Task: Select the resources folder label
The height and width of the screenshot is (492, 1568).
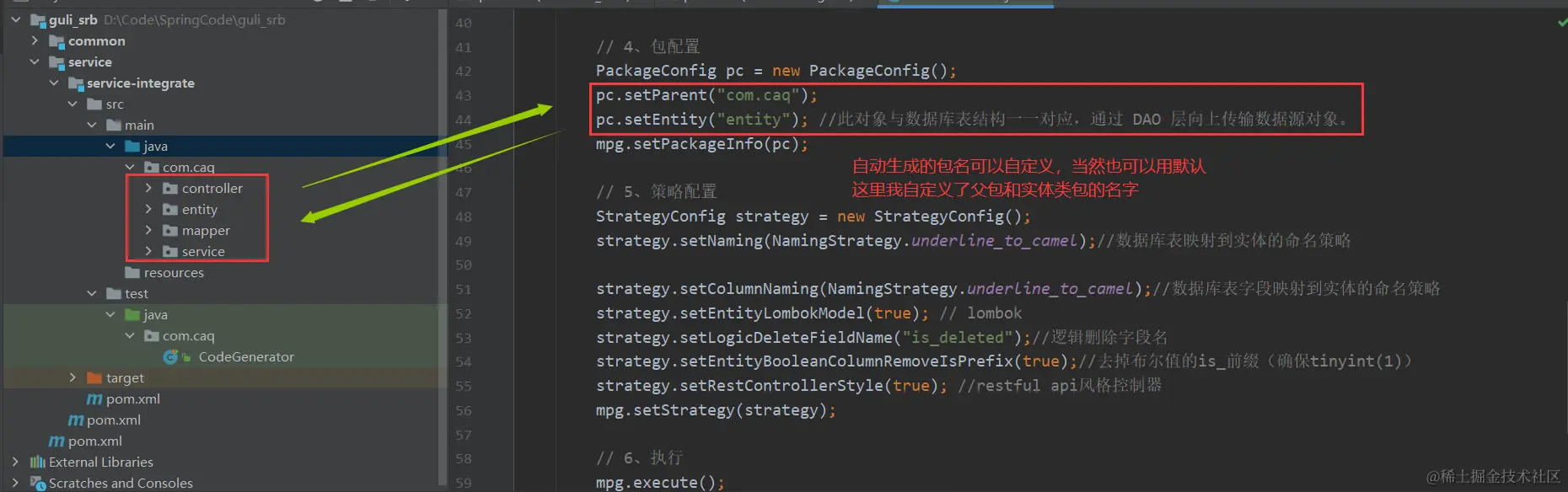Action: click(x=174, y=273)
